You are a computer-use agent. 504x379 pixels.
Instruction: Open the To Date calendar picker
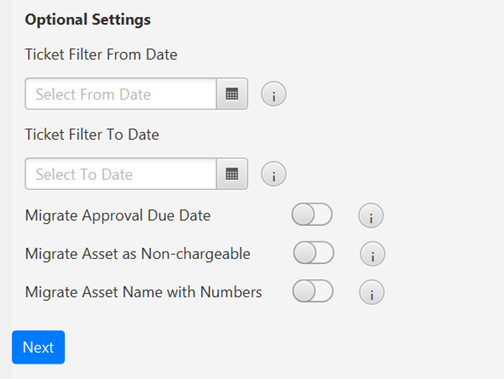pyautogui.click(x=232, y=174)
